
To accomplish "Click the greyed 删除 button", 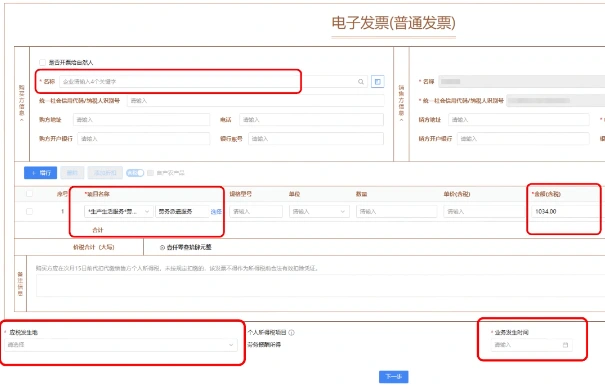I will tap(72, 173).
